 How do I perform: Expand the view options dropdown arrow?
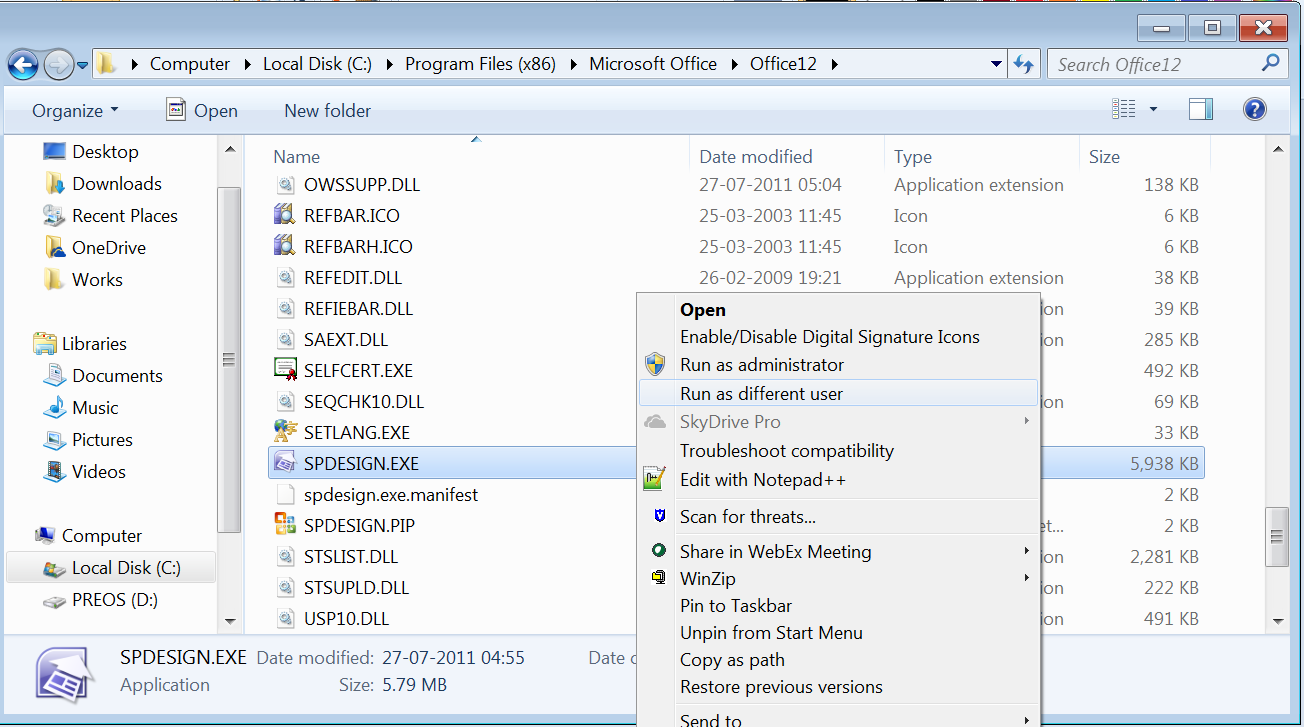pos(1153,110)
